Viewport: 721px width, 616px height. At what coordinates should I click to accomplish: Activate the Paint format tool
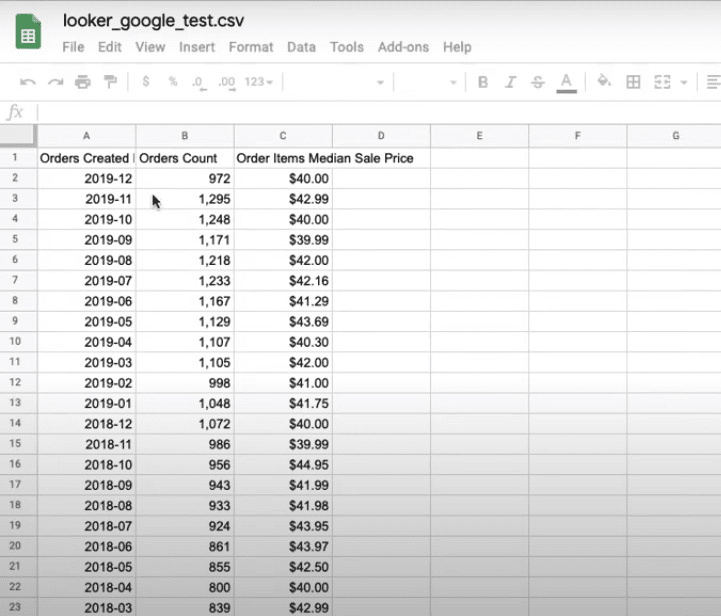pos(110,82)
